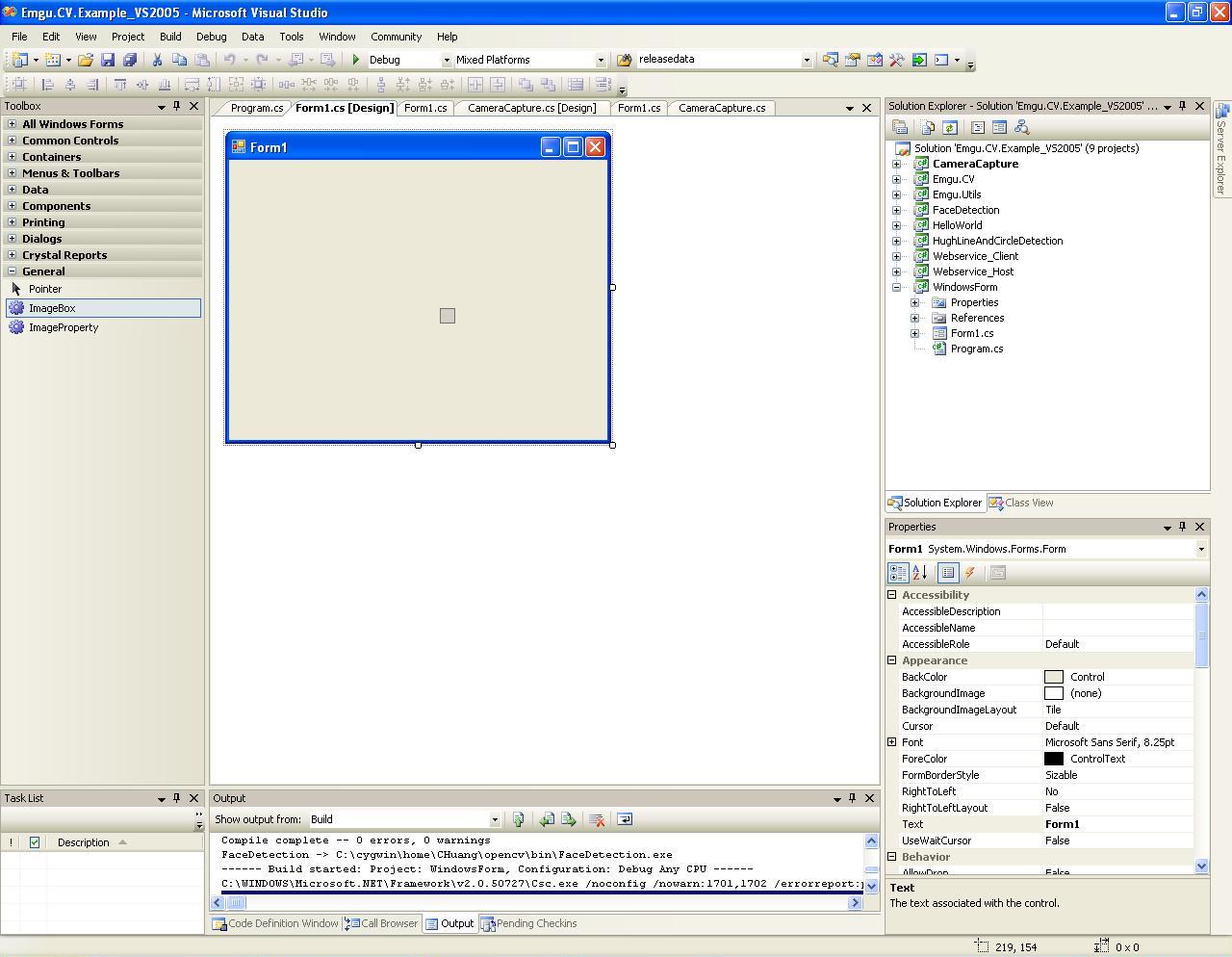Open the Find in Files icon beside releasedata
Image resolution: width=1232 pixels, height=957 pixels.
(624, 60)
